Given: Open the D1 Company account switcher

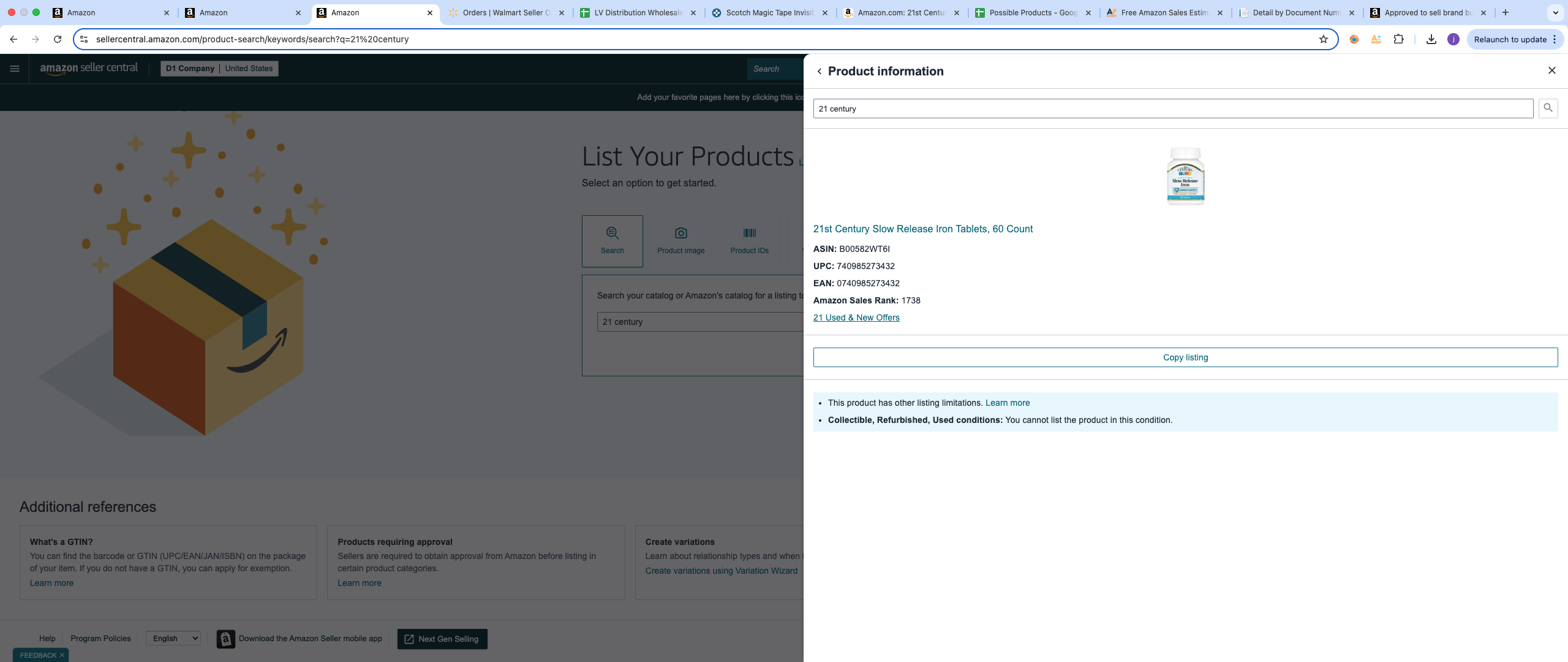Looking at the screenshot, I should point(219,69).
